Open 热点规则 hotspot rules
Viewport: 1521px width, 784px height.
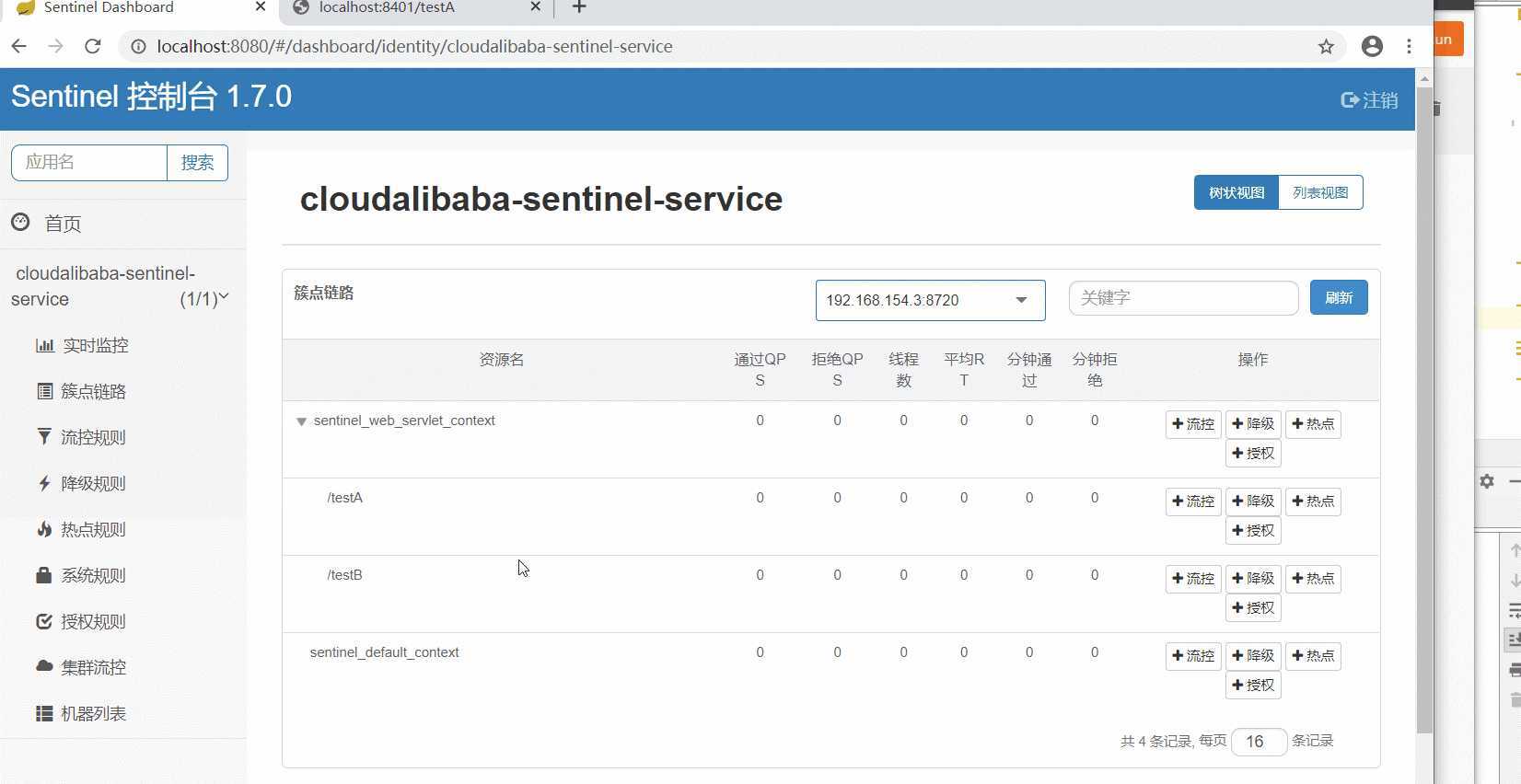click(x=81, y=529)
